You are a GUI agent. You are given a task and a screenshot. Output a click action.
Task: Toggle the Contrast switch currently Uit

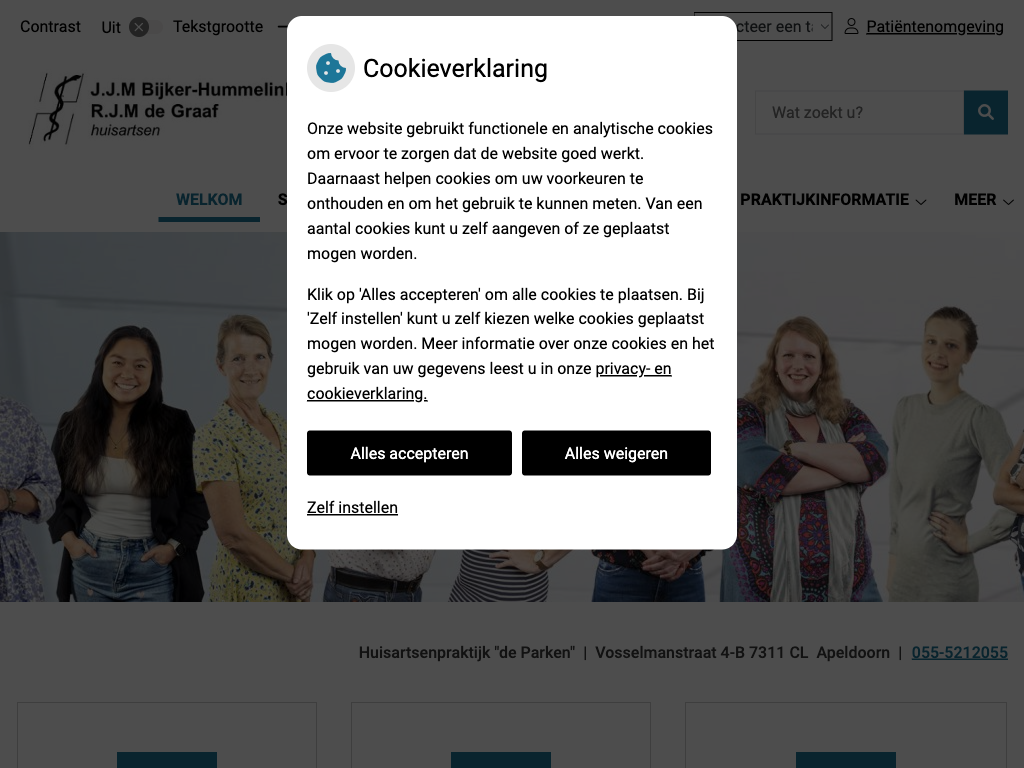click(x=144, y=27)
